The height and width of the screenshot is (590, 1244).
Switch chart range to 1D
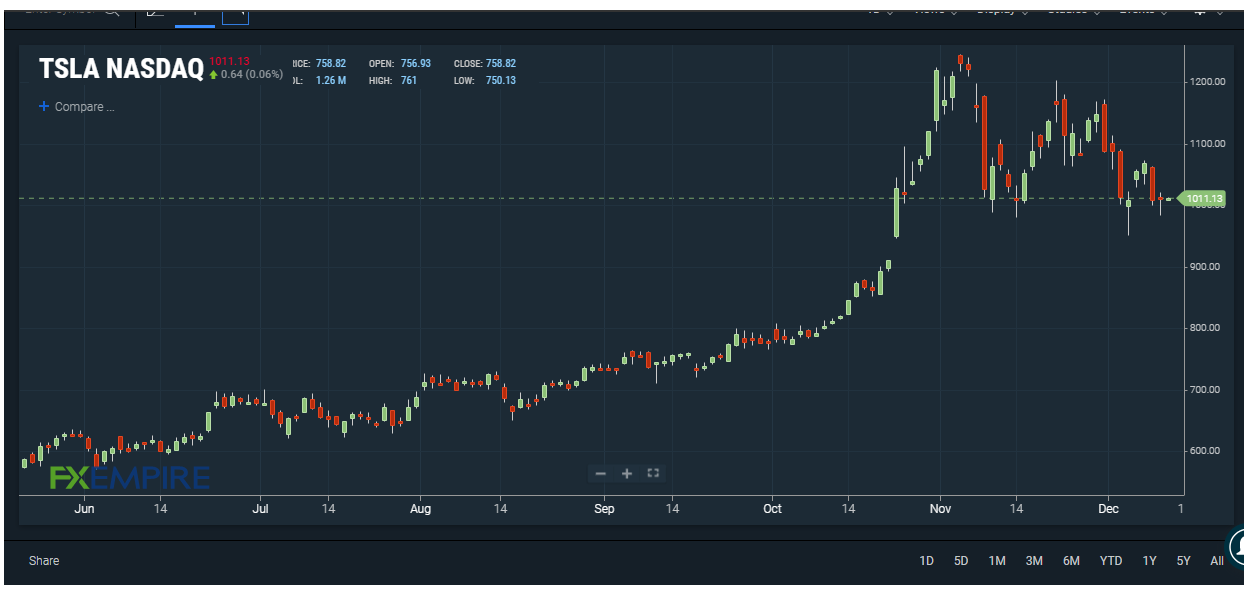coord(926,561)
